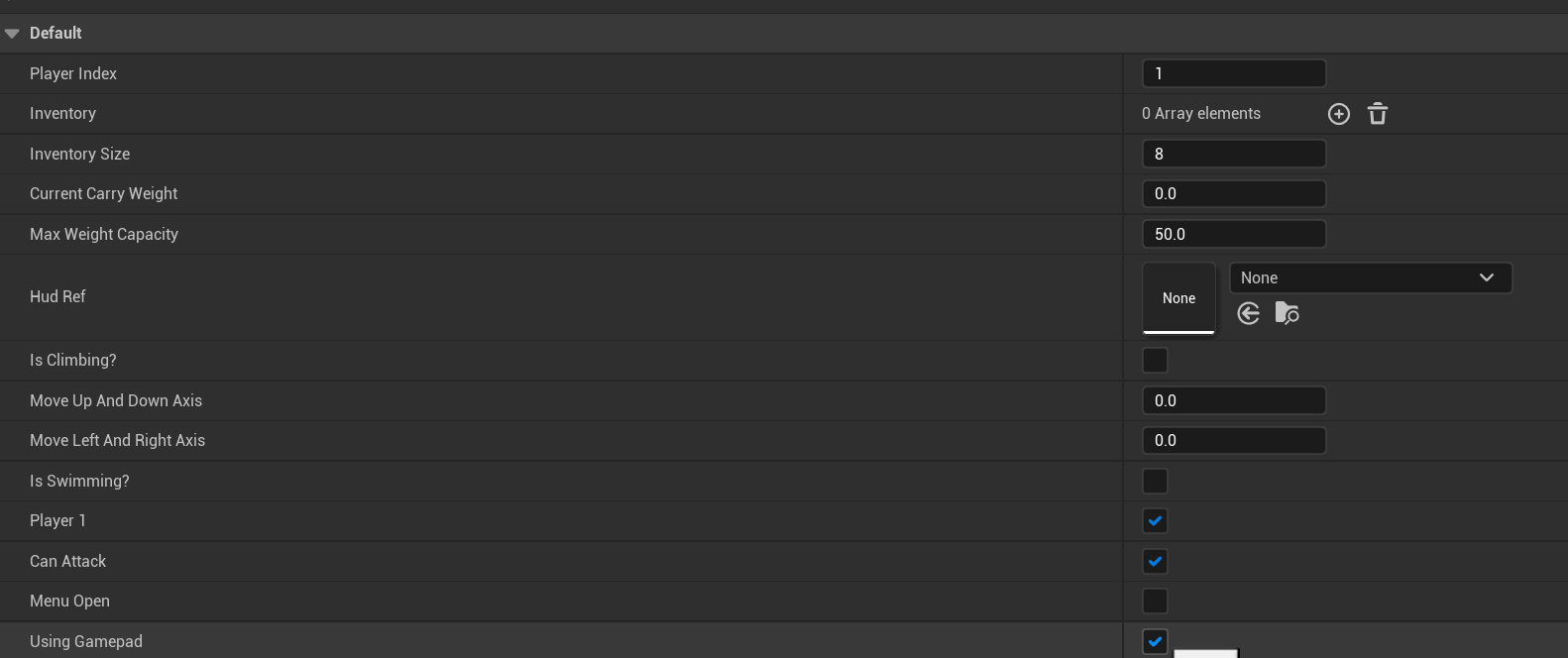Uncheck the Using Gamepad checkbox
Image resolution: width=1568 pixels, height=658 pixels.
[1155, 641]
